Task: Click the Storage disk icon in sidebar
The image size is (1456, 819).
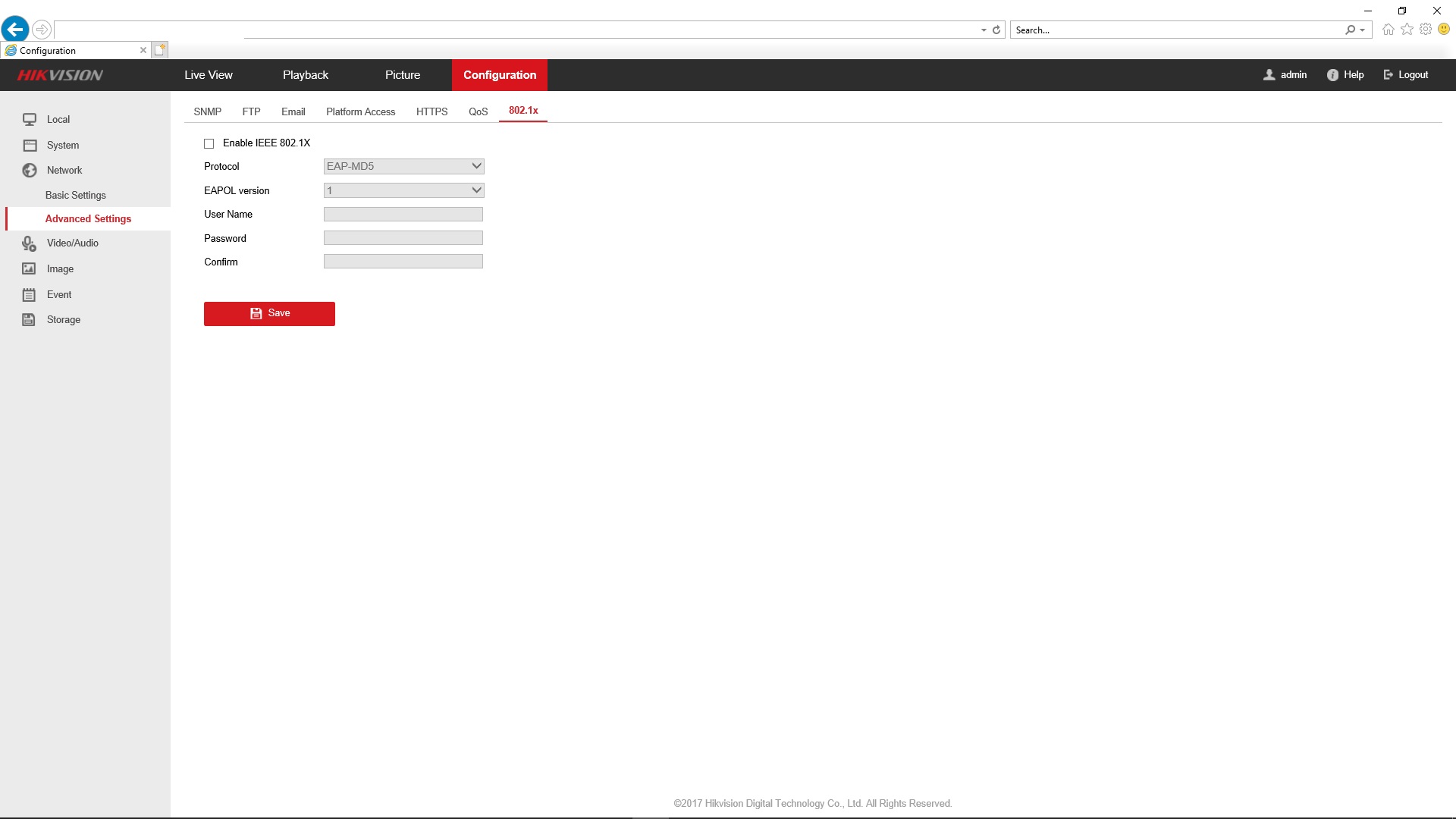Action: [x=30, y=320]
